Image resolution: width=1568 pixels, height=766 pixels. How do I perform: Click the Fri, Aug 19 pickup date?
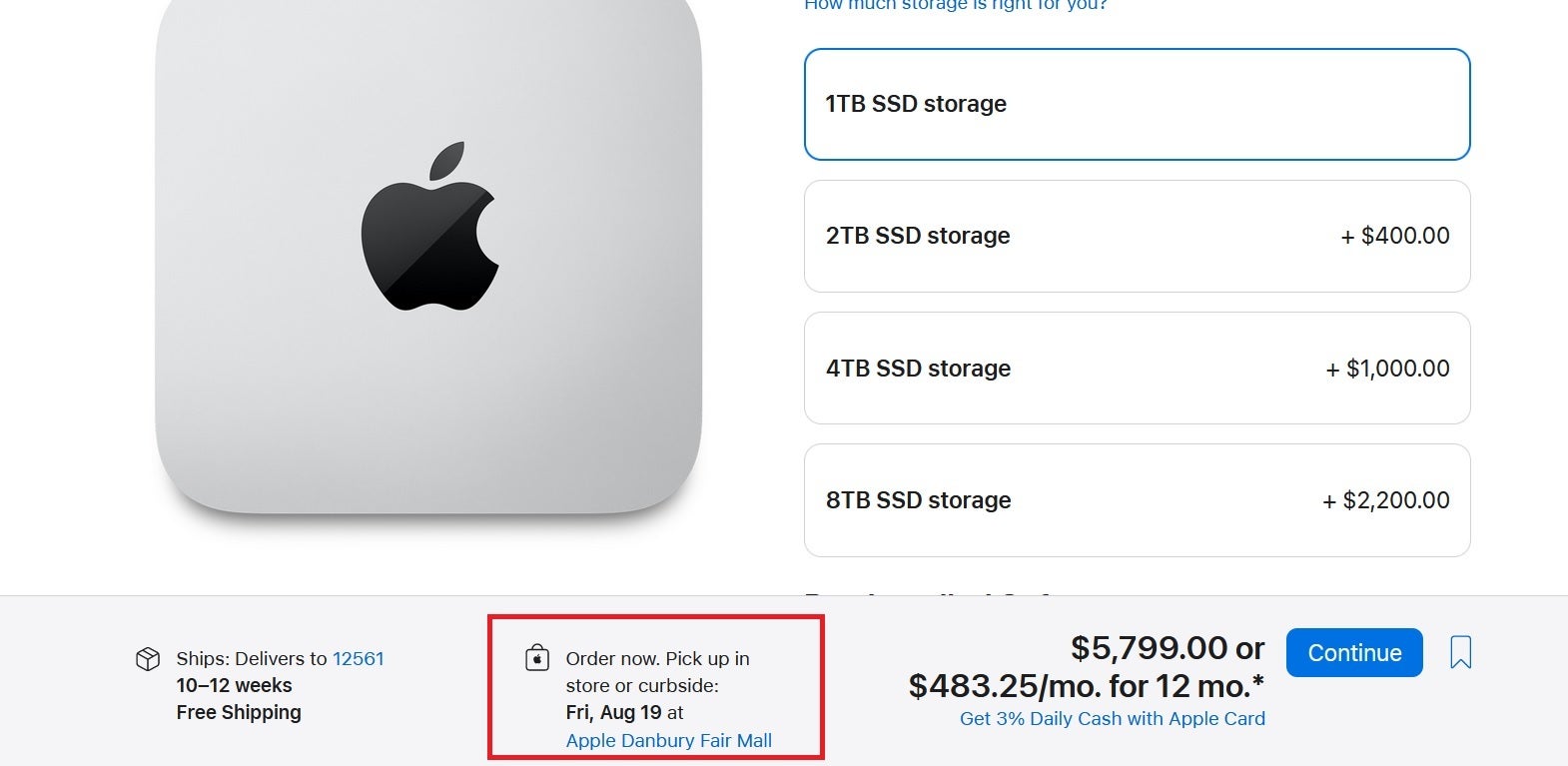[x=613, y=712]
